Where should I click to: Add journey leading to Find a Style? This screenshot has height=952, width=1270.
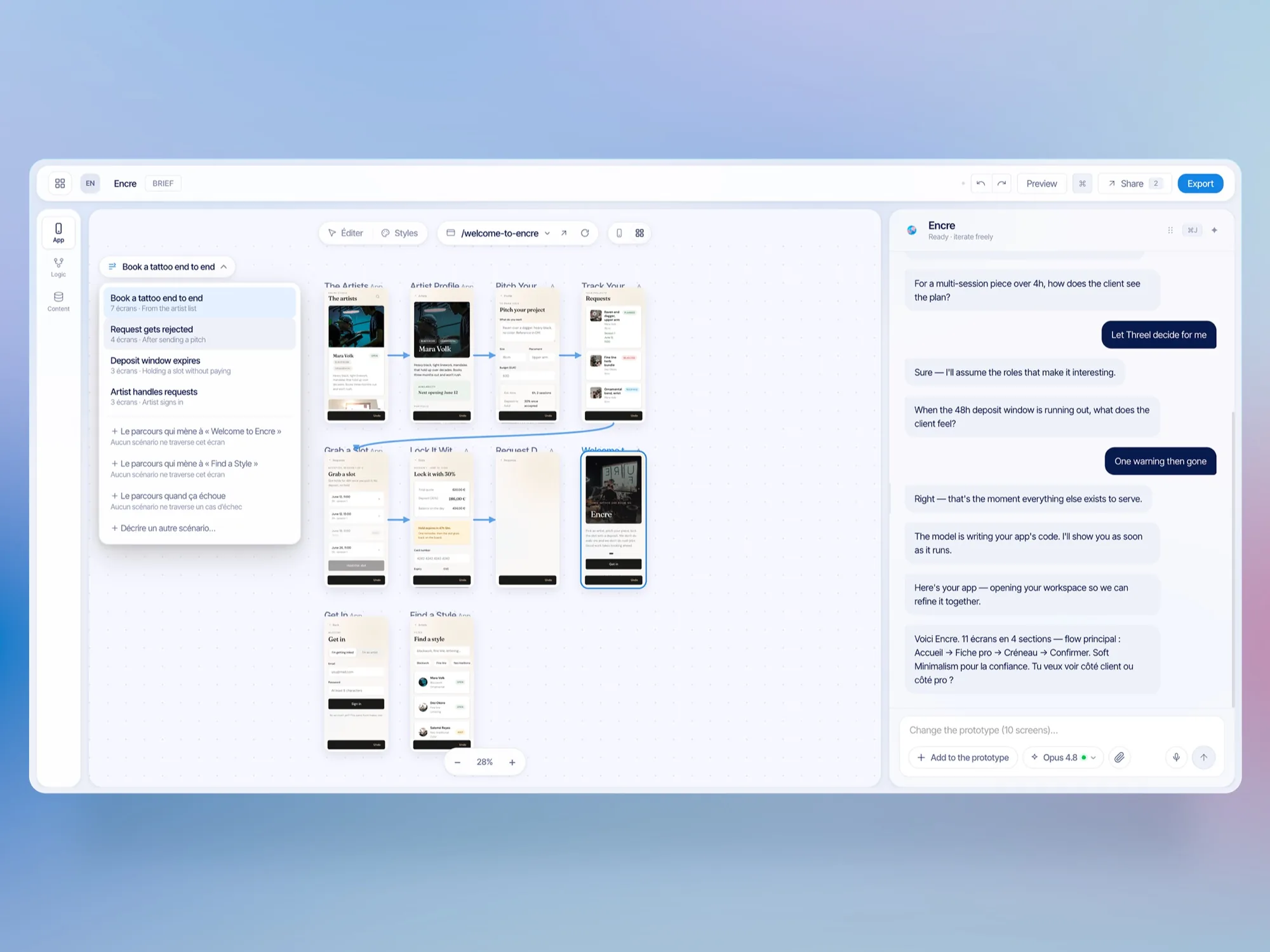point(200,469)
